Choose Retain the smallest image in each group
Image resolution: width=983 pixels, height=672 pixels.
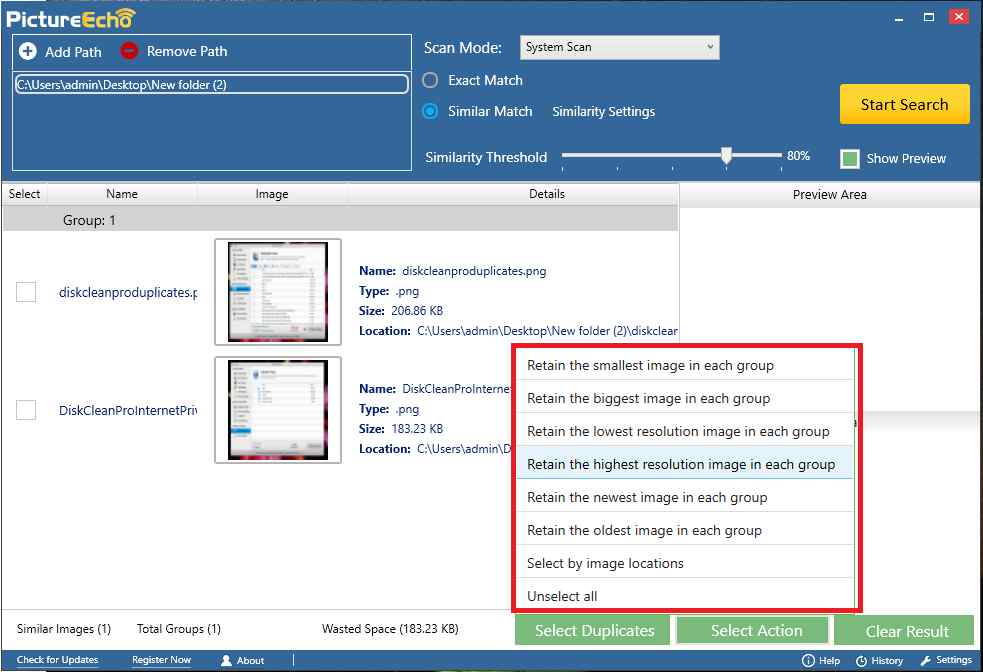pos(685,365)
